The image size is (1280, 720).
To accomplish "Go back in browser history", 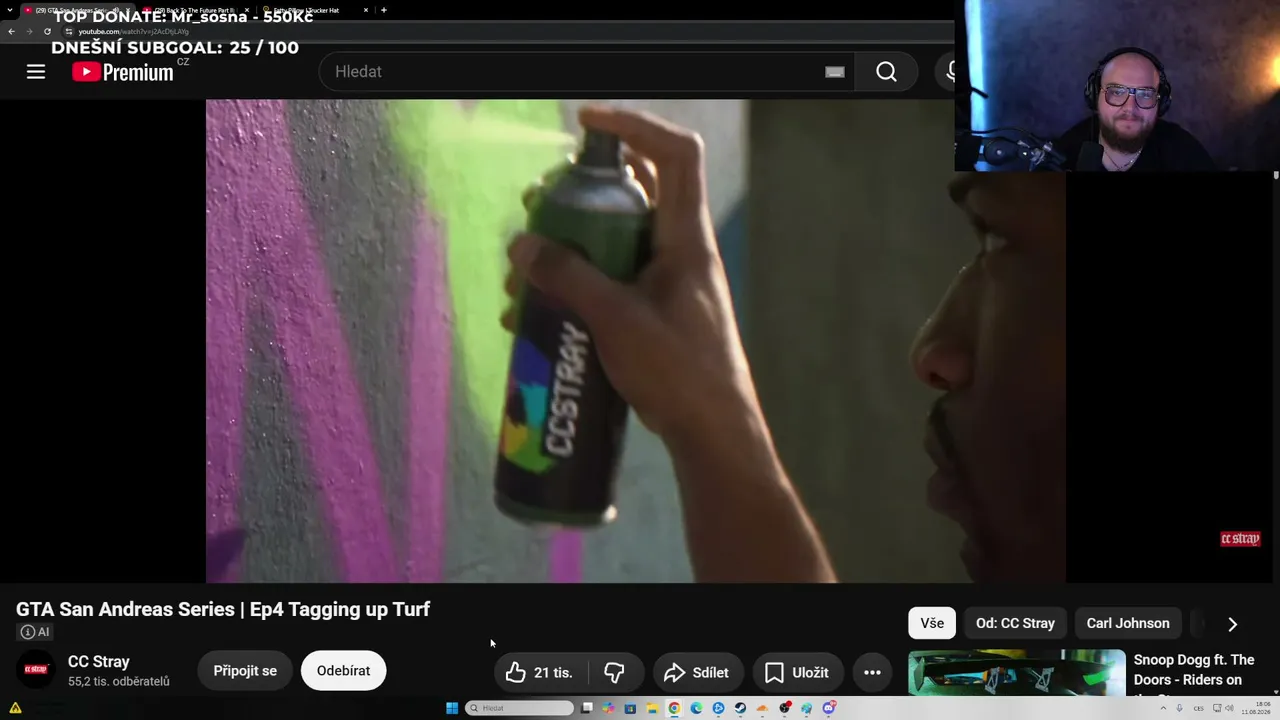I will click(11, 31).
